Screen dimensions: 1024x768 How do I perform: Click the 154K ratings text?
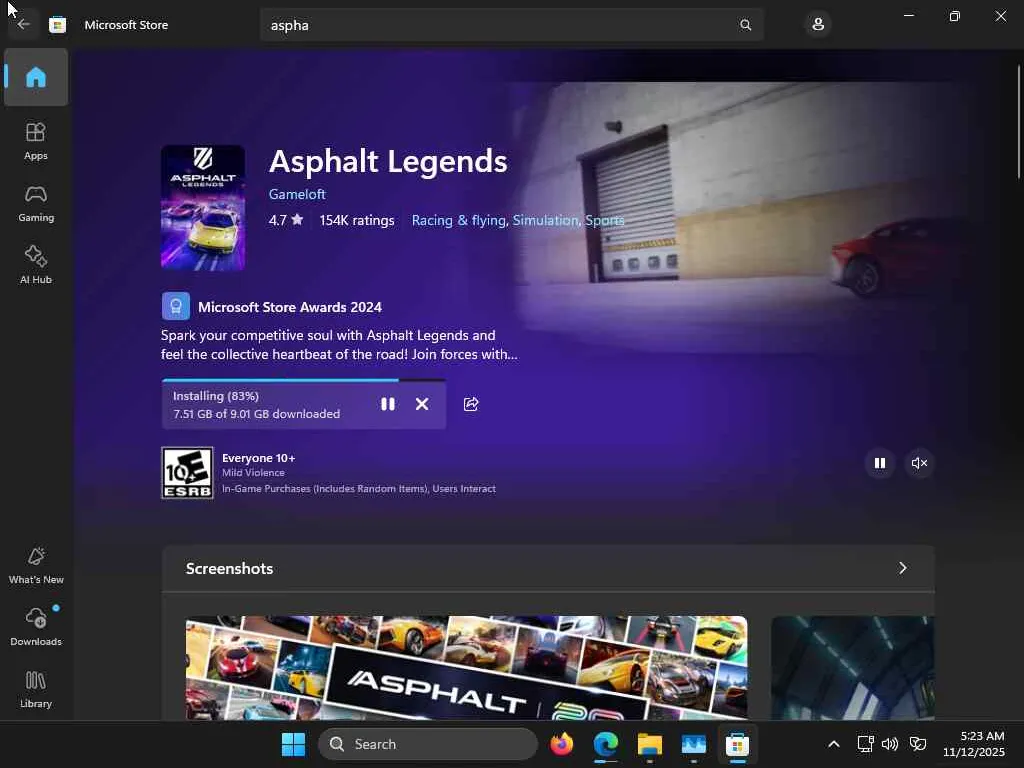(x=357, y=220)
